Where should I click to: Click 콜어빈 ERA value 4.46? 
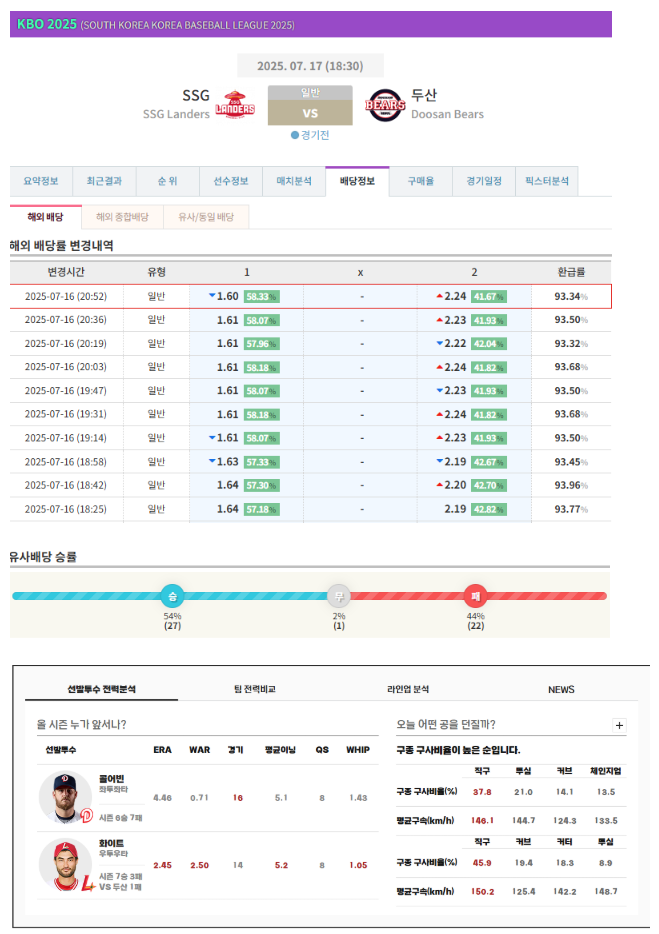point(162,798)
